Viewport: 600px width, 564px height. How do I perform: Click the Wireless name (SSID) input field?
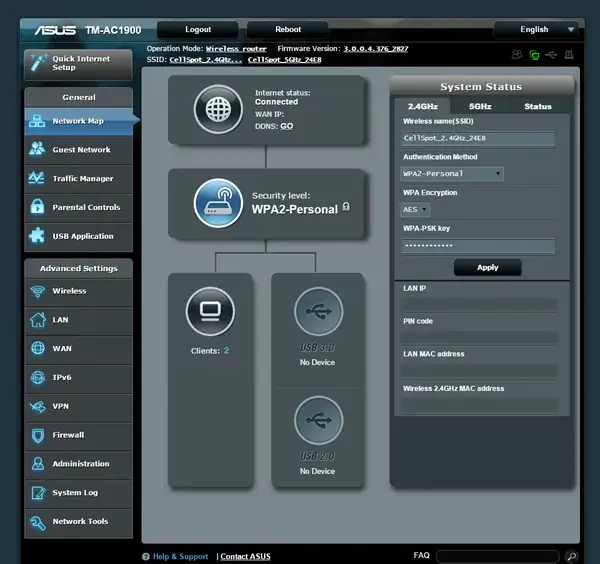coord(478,139)
